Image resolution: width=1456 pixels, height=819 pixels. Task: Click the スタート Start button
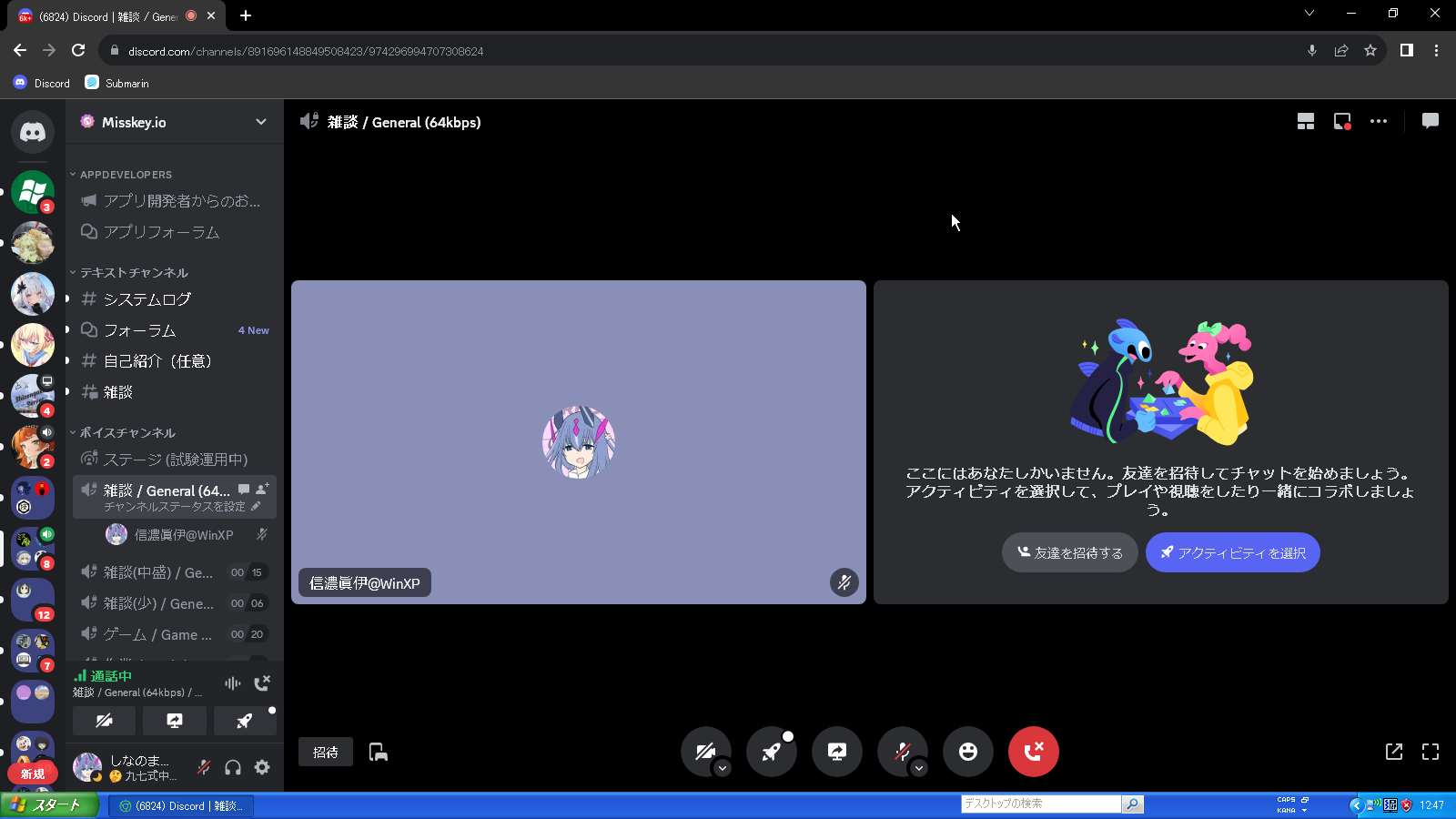tap(49, 805)
